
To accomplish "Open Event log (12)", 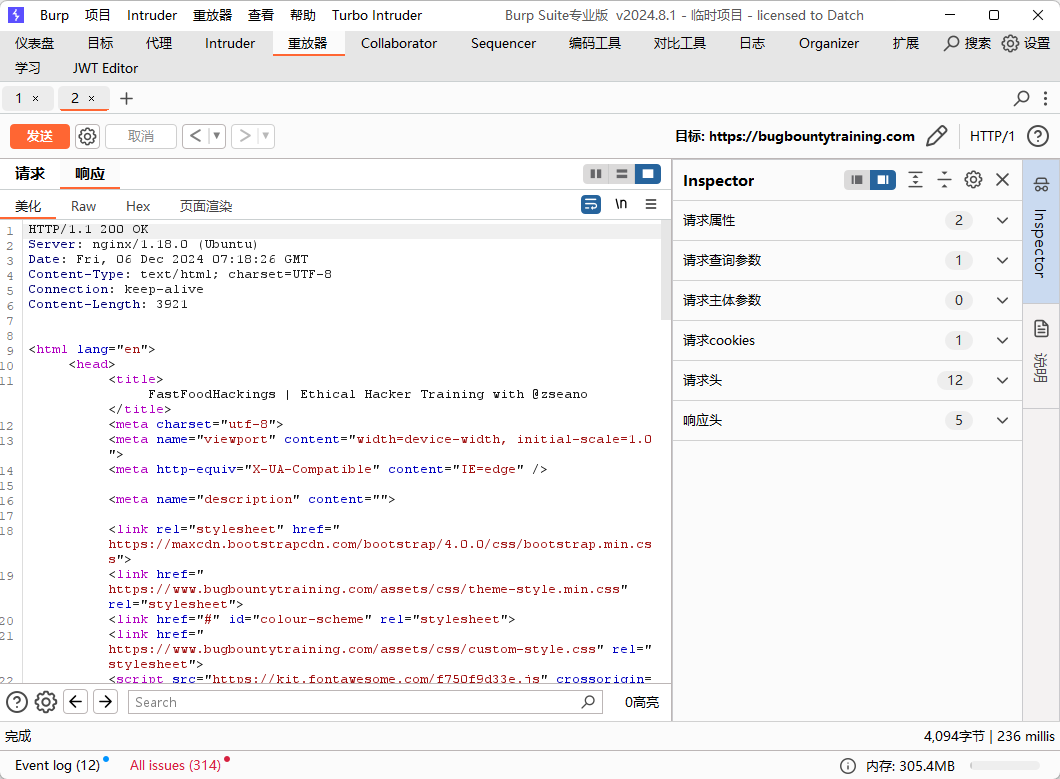I will (57, 765).
